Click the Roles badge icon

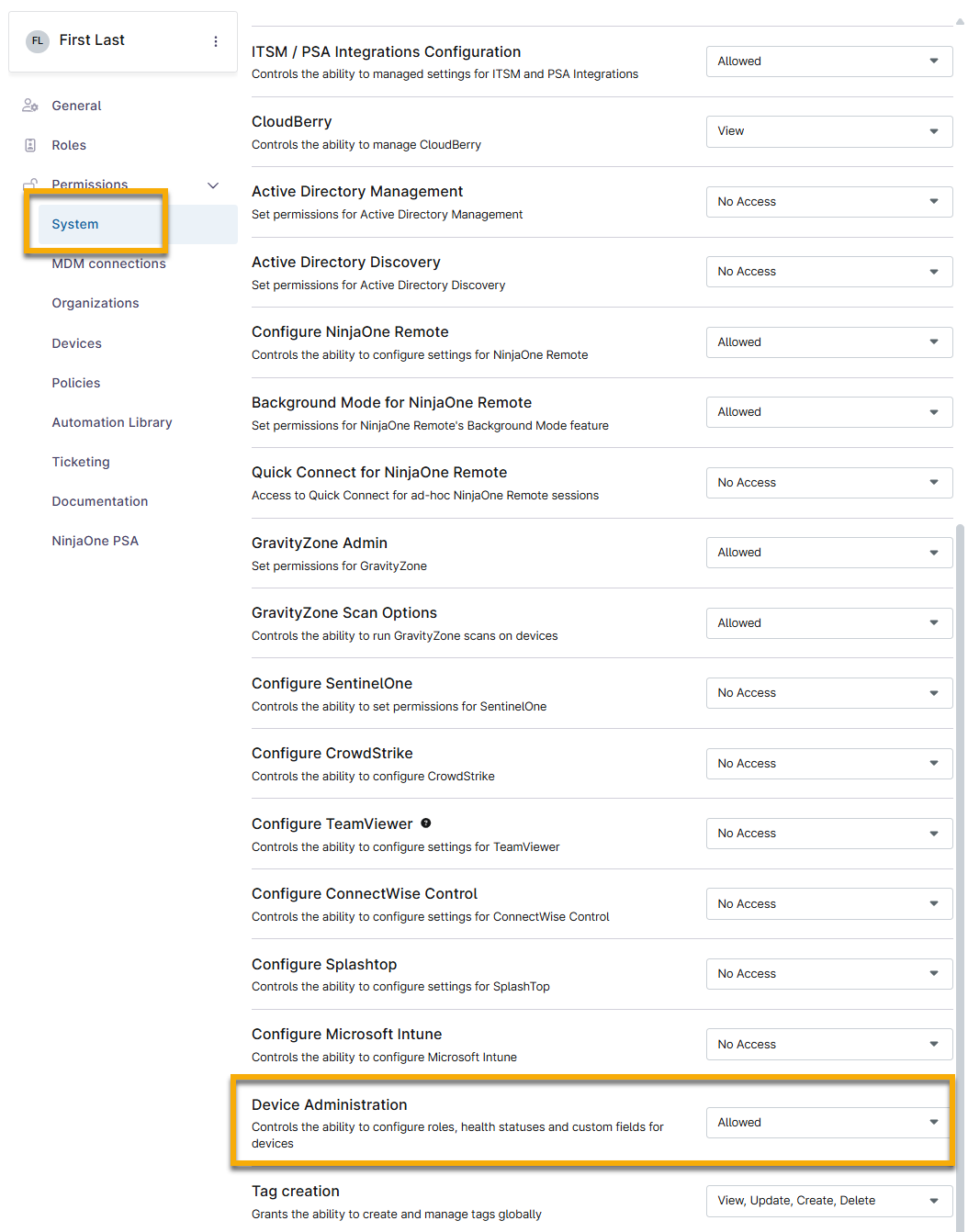coord(30,145)
